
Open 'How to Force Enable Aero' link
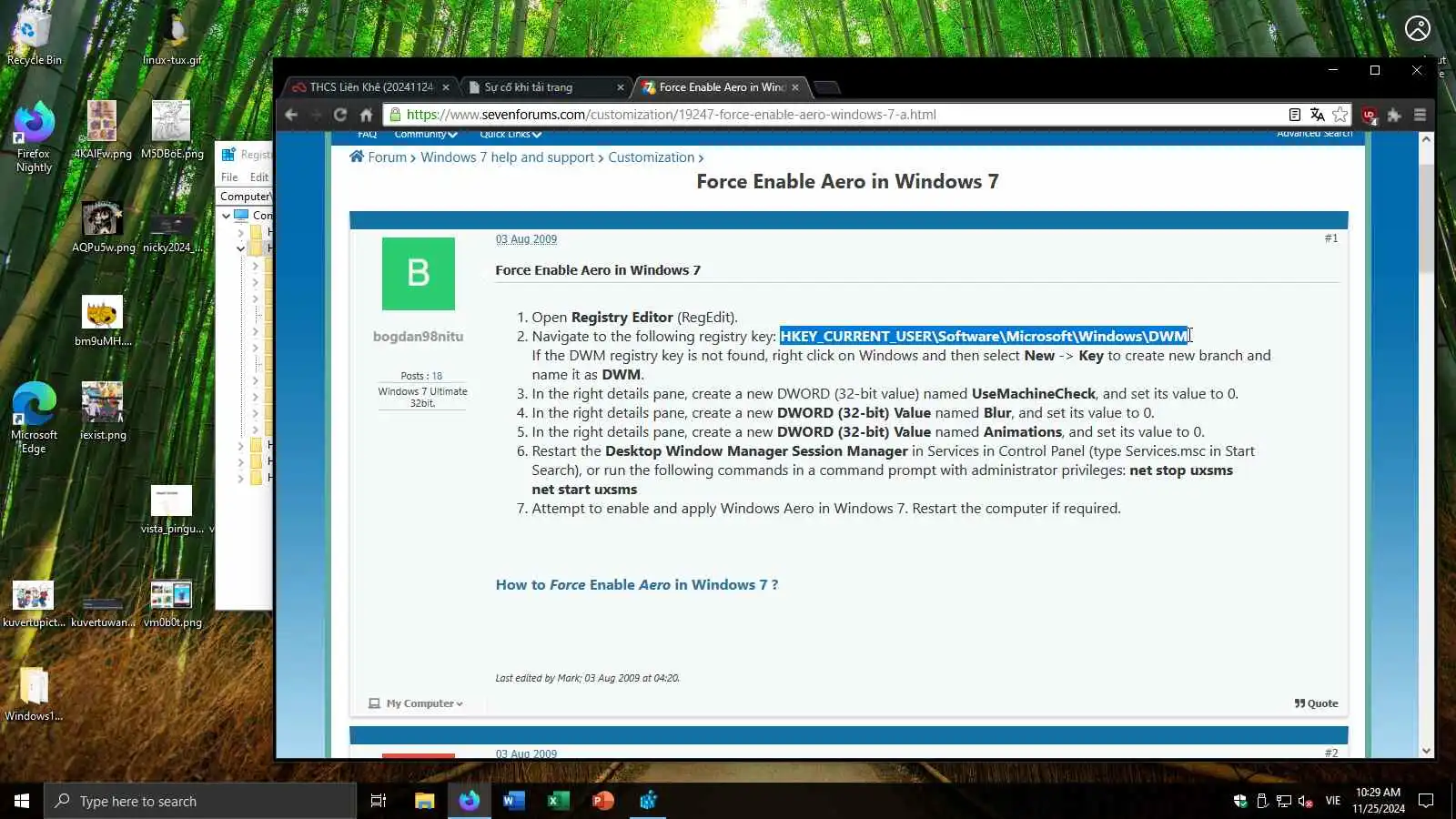pyautogui.click(x=637, y=585)
